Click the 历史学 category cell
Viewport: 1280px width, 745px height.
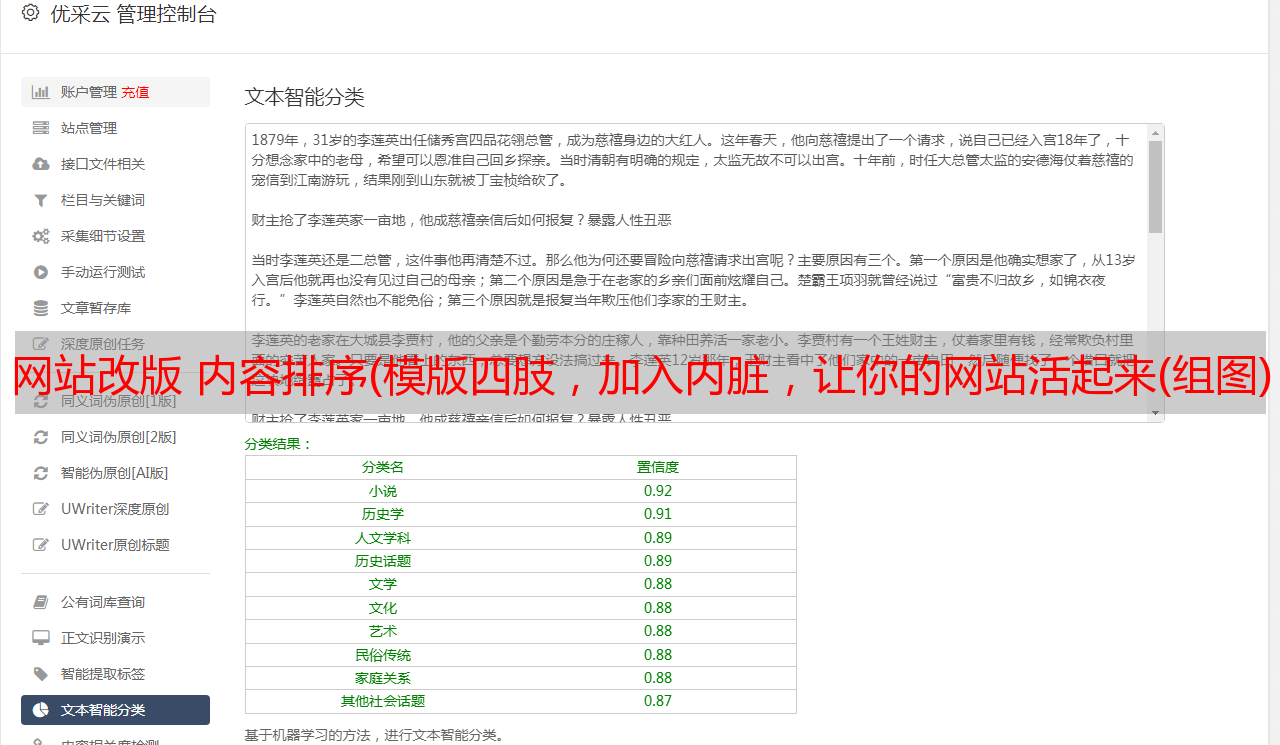click(x=383, y=514)
